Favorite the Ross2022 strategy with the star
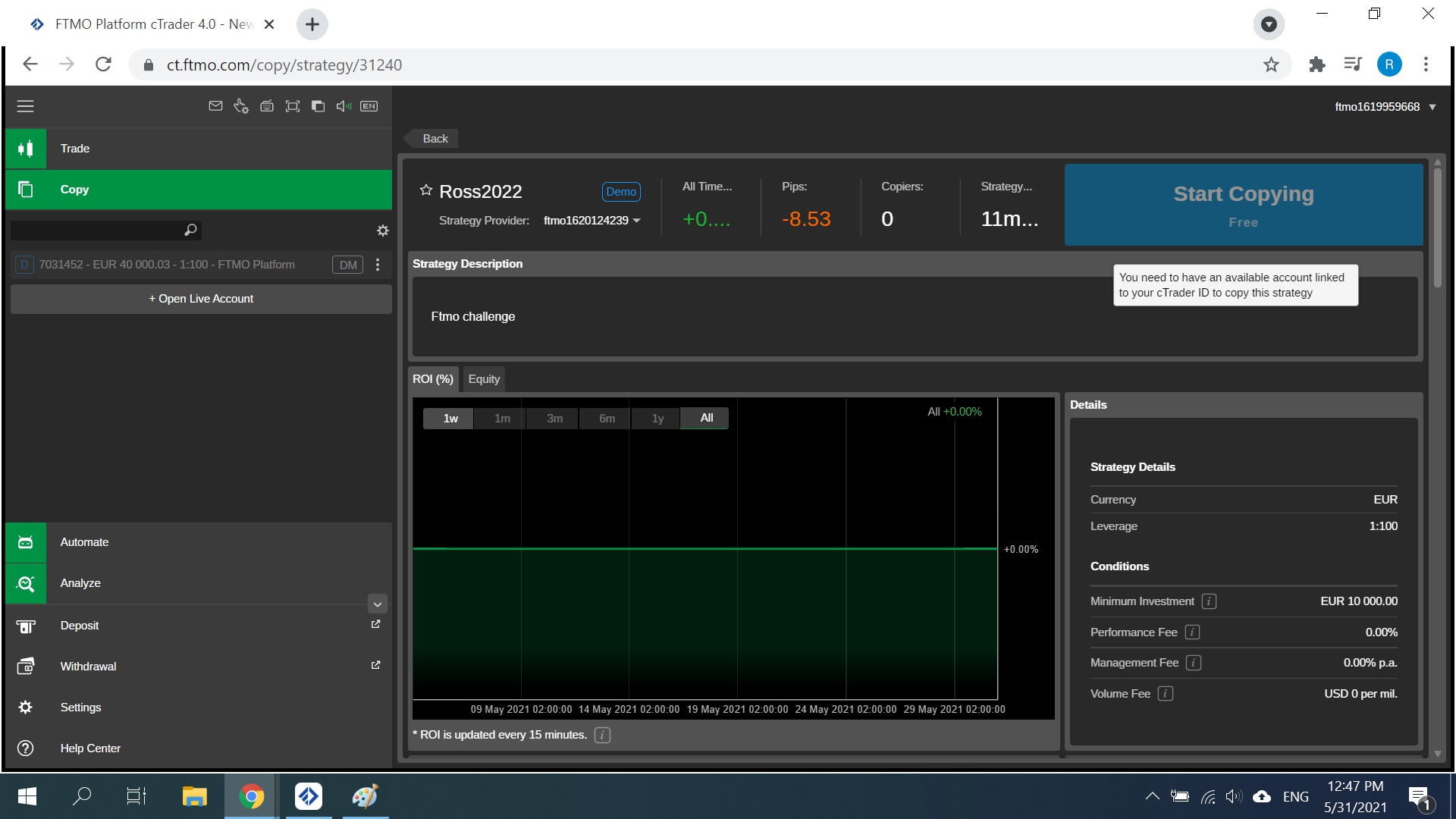 tap(426, 190)
